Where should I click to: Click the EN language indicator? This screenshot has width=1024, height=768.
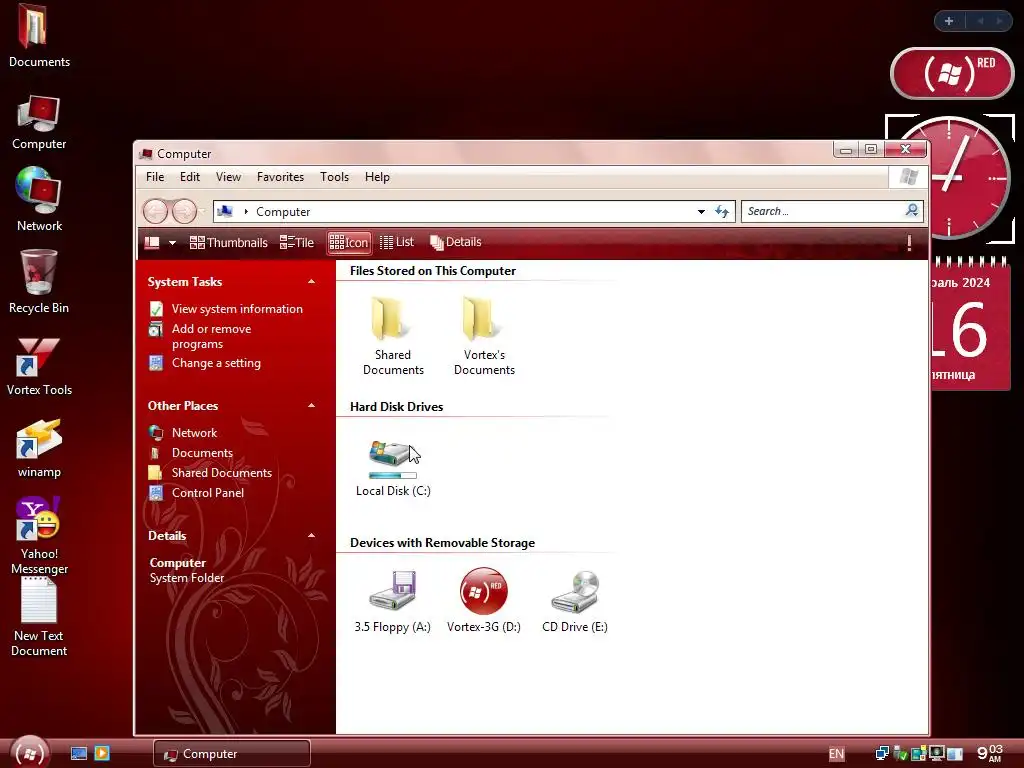pyautogui.click(x=836, y=754)
